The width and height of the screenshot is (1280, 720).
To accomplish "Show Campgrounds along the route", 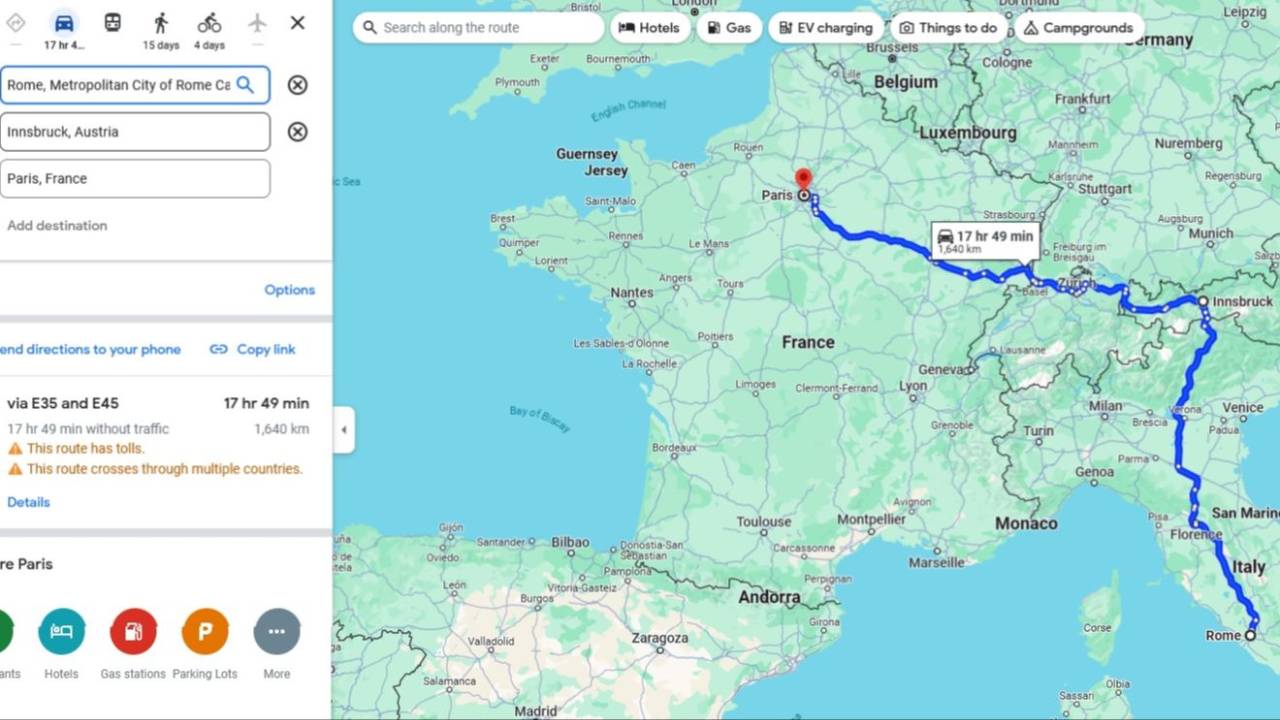I will (1078, 28).
